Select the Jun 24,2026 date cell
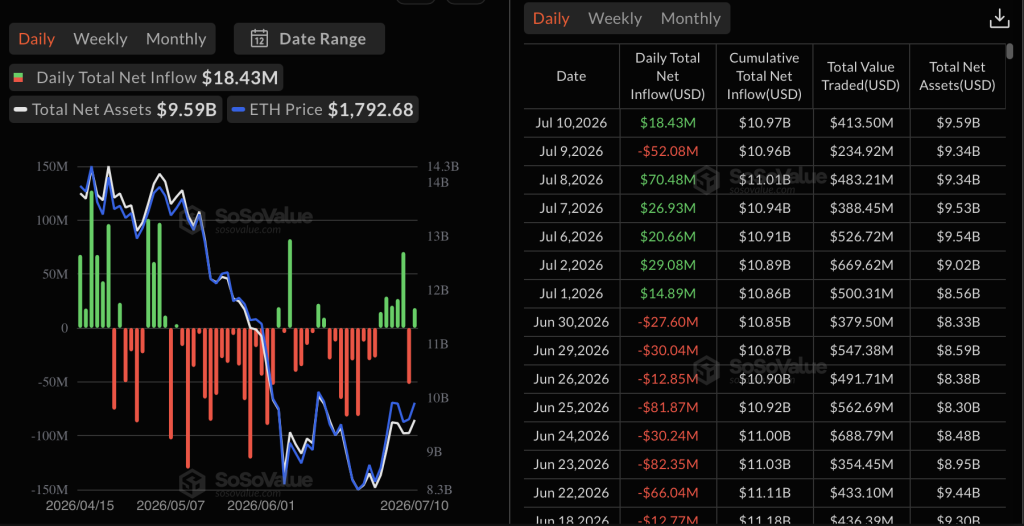 pos(571,436)
